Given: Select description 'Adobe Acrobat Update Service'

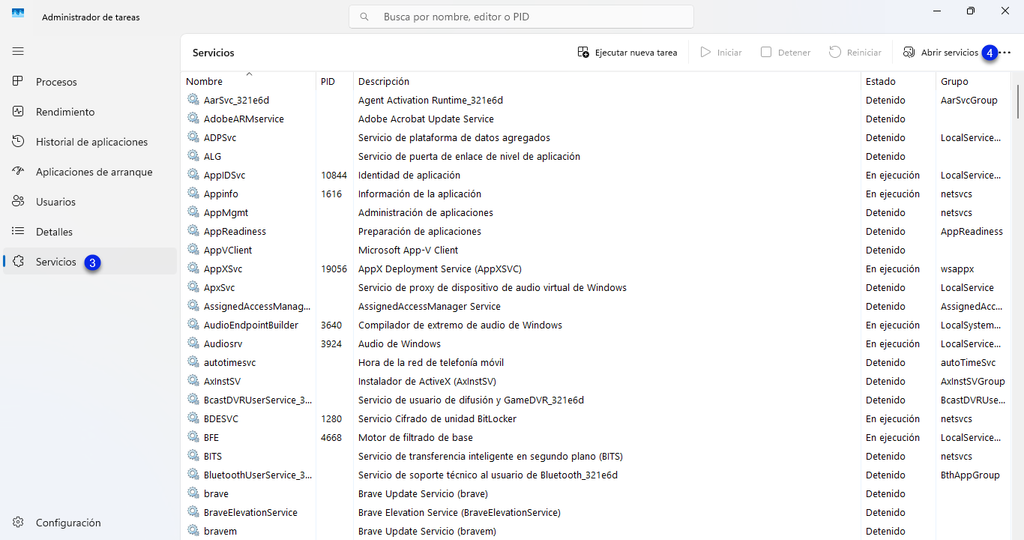Looking at the screenshot, I should point(426,119).
